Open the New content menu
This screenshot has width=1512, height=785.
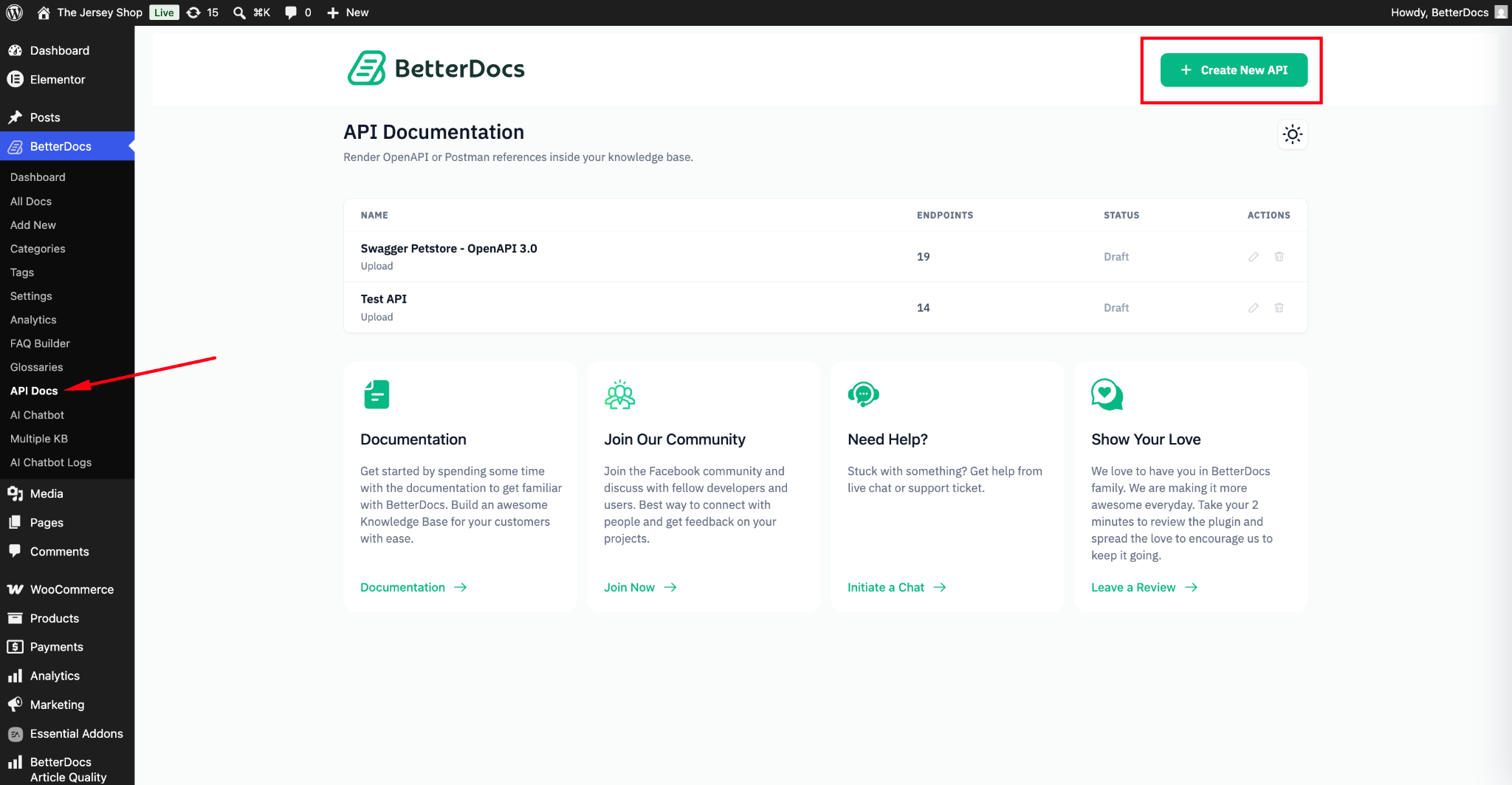tap(348, 13)
